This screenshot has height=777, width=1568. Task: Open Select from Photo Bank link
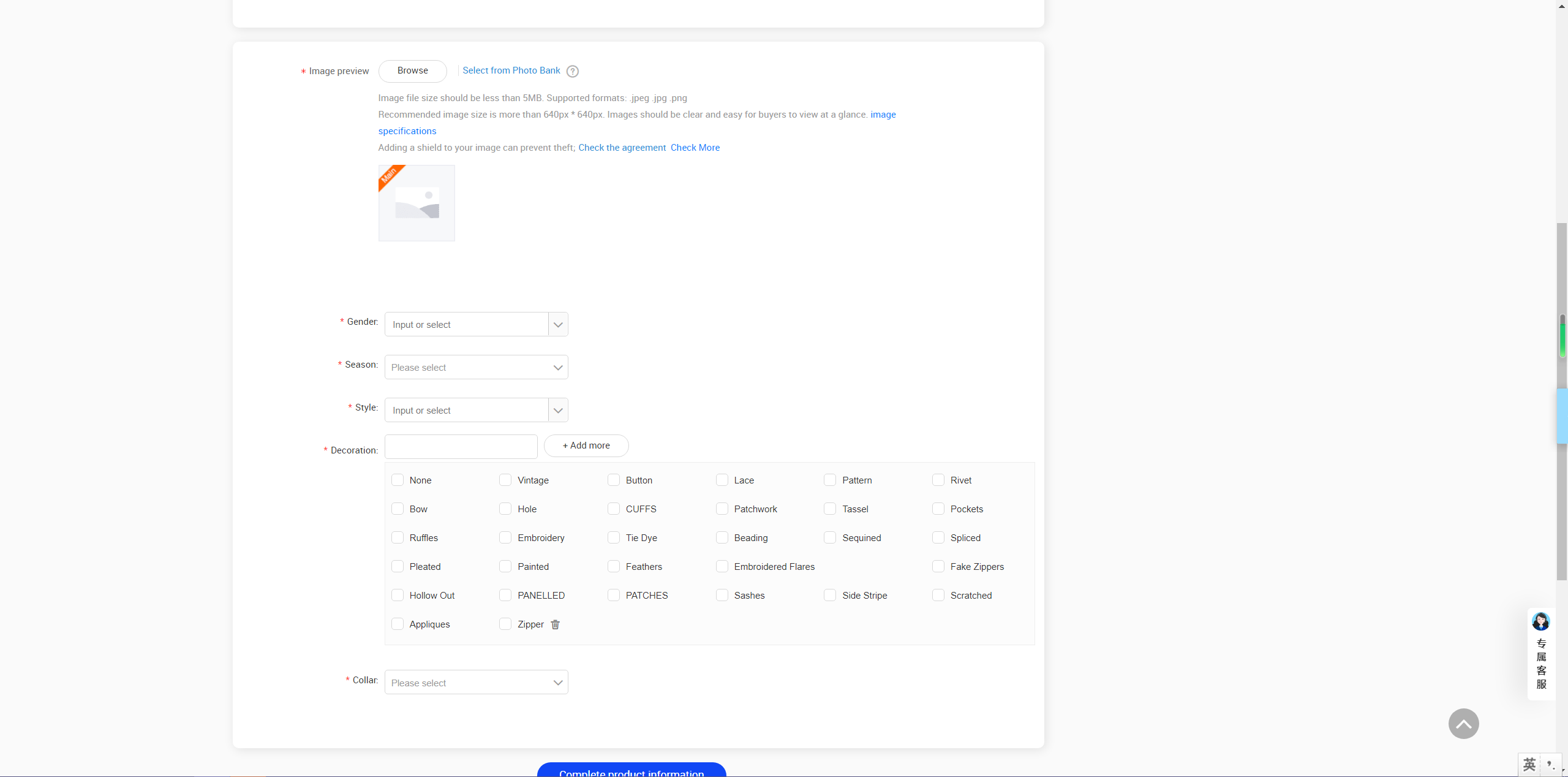(511, 70)
